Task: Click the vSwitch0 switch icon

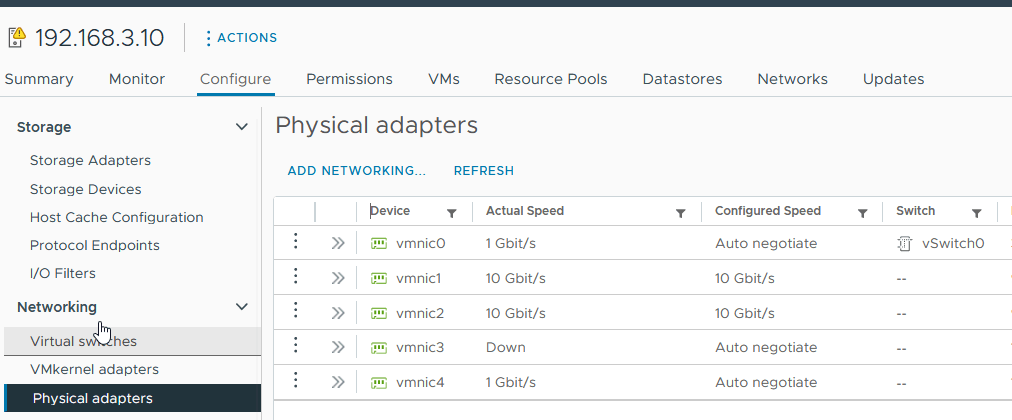Action: pyautogui.click(x=905, y=243)
